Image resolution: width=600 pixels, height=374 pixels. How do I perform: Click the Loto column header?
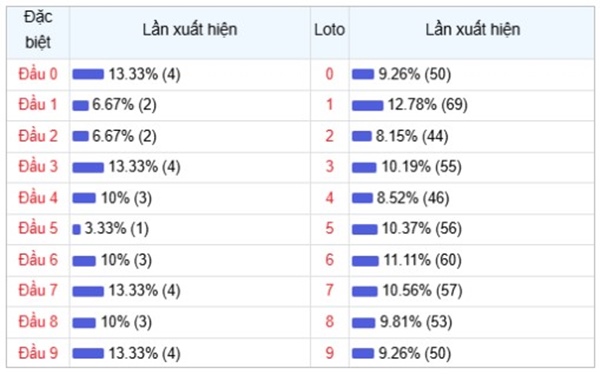[329, 30]
